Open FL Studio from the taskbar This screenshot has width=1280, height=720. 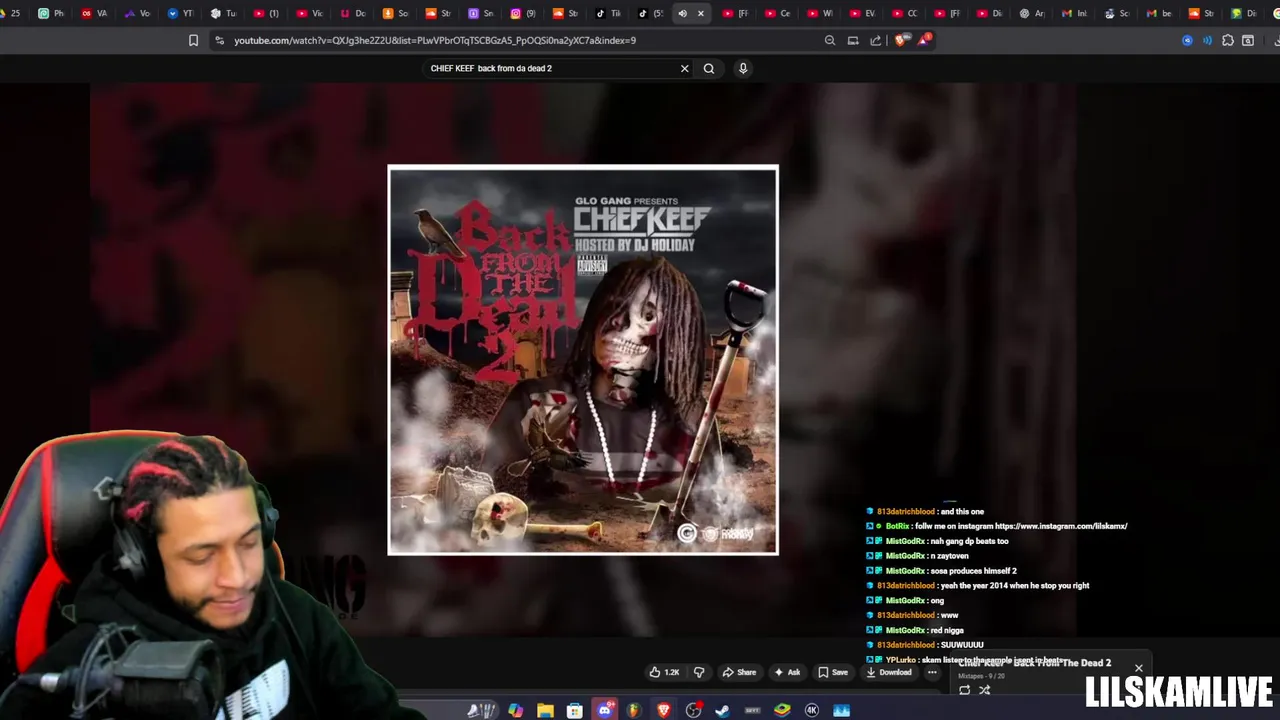(634, 710)
